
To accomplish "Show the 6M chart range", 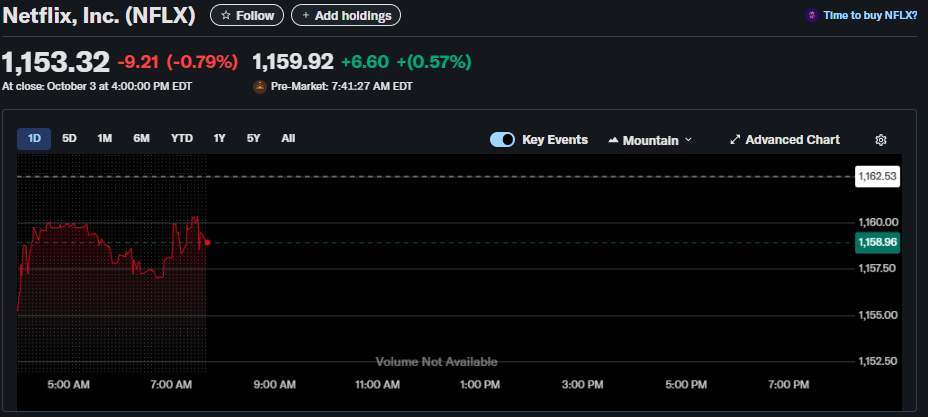I will pos(141,139).
